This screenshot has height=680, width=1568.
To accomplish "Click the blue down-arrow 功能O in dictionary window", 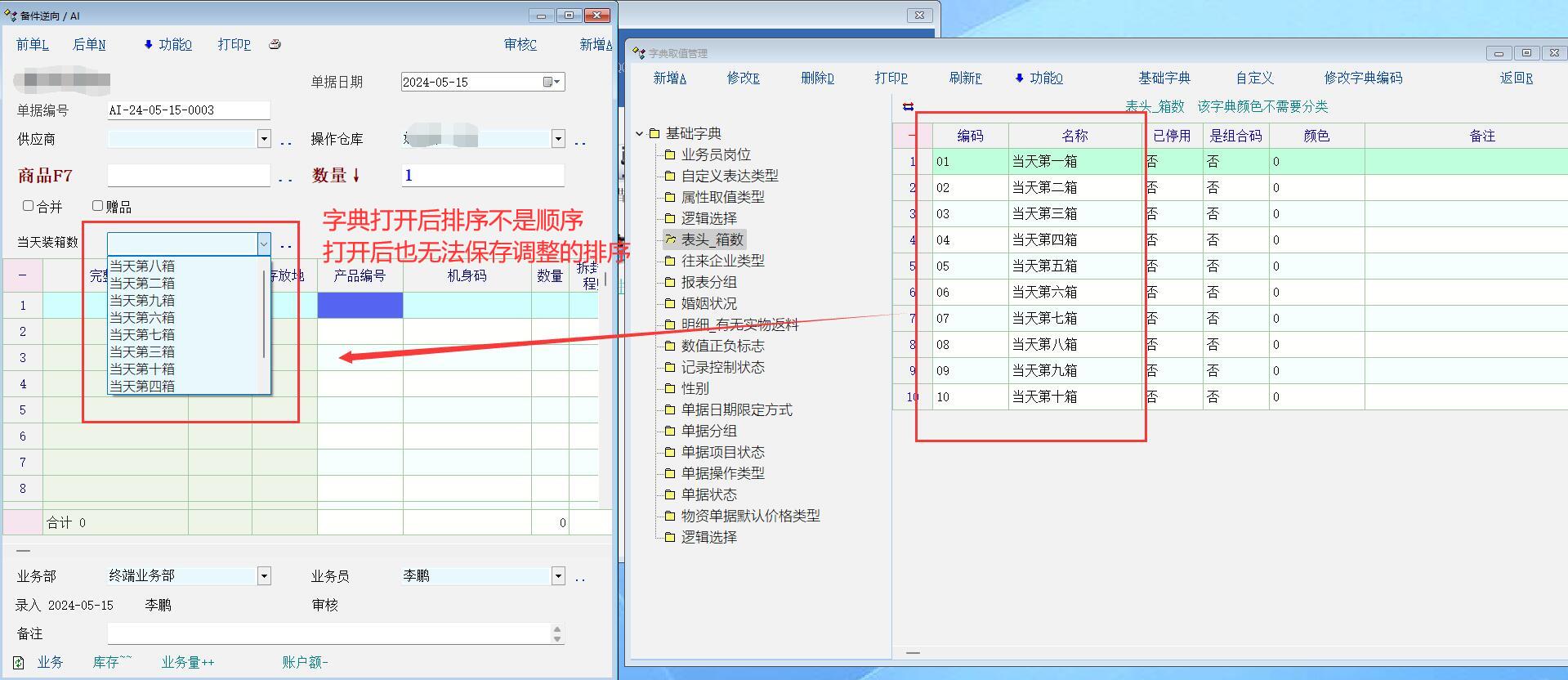I will [1038, 78].
